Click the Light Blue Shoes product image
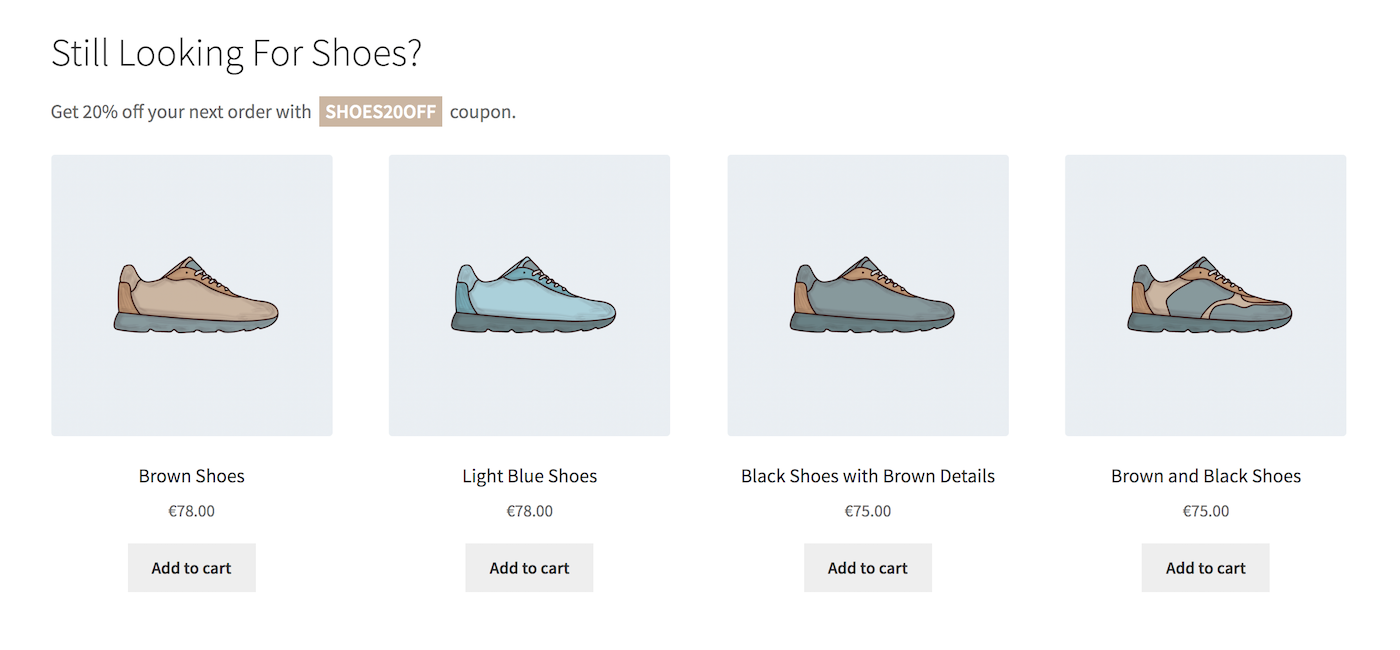The width and height of the screenshot is (1400, 650). pyautogui.click(x=529, y=294)
